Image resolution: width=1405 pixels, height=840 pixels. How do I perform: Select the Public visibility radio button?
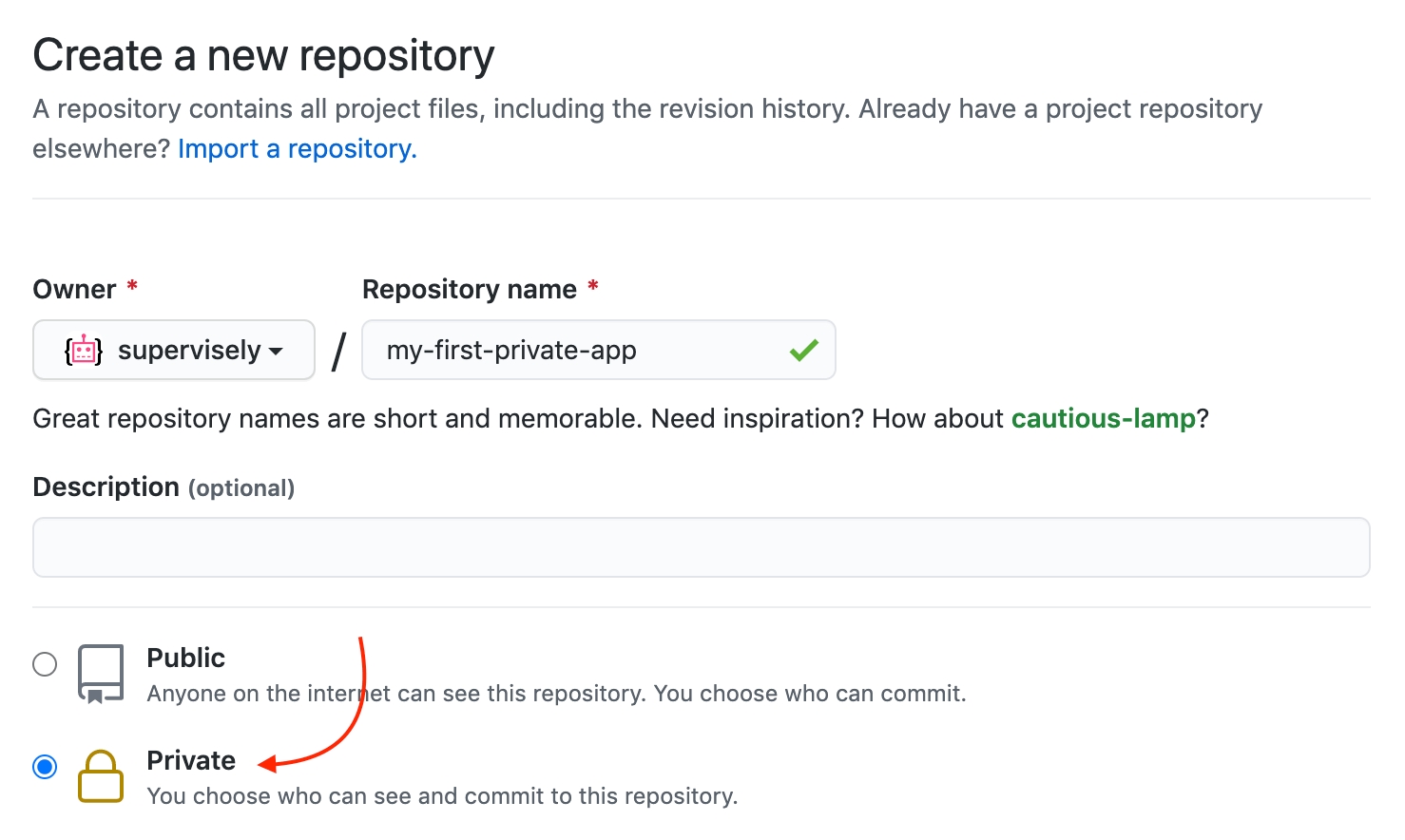[45, 664]
